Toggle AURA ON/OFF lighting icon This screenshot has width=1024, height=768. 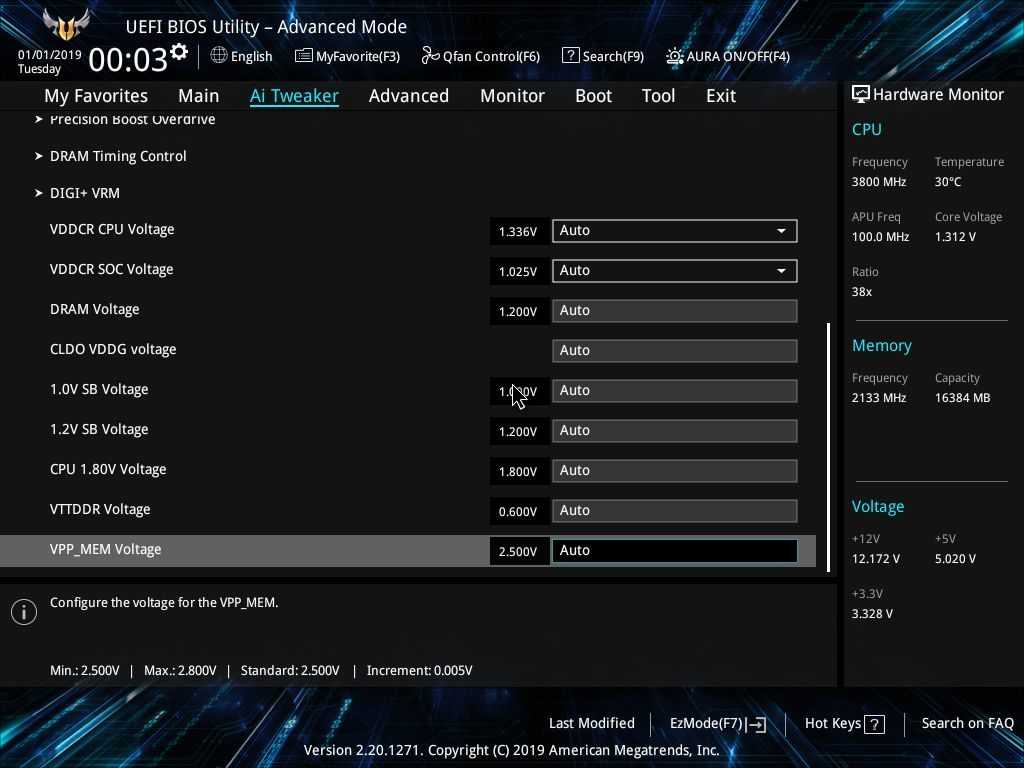675,57
